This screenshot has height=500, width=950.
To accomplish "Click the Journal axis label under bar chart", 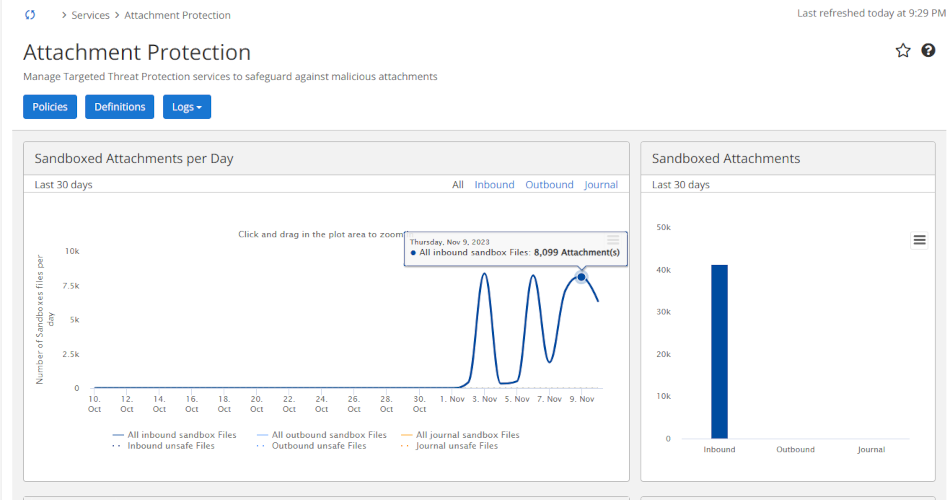I will click(x=871, y=449).
